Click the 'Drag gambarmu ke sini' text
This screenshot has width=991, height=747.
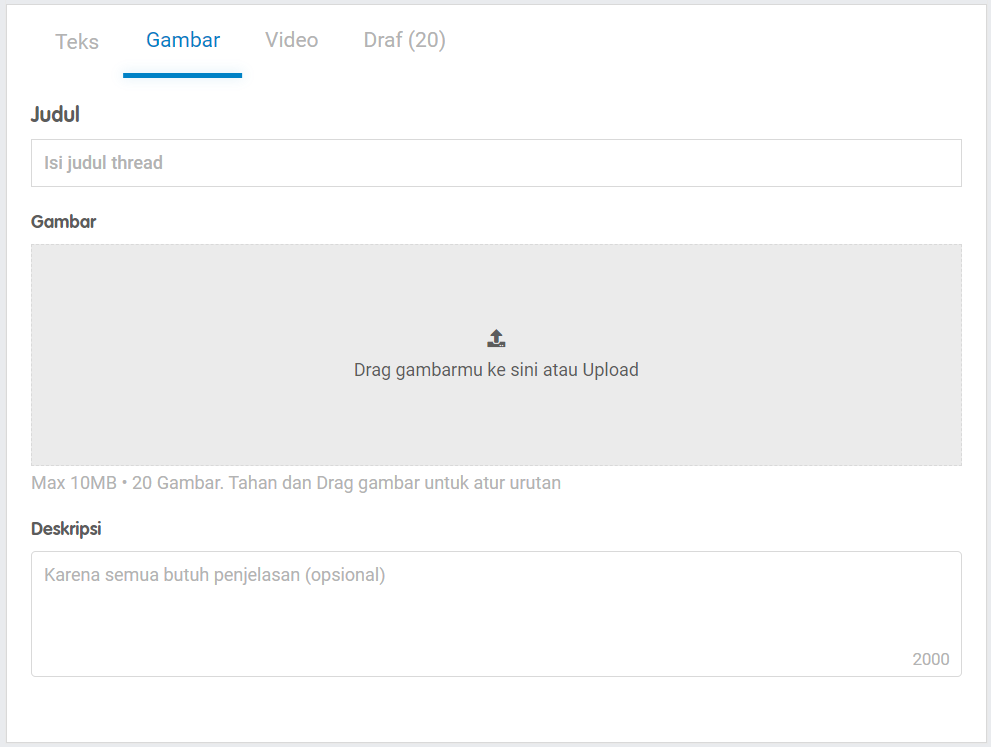pos(440,369)
